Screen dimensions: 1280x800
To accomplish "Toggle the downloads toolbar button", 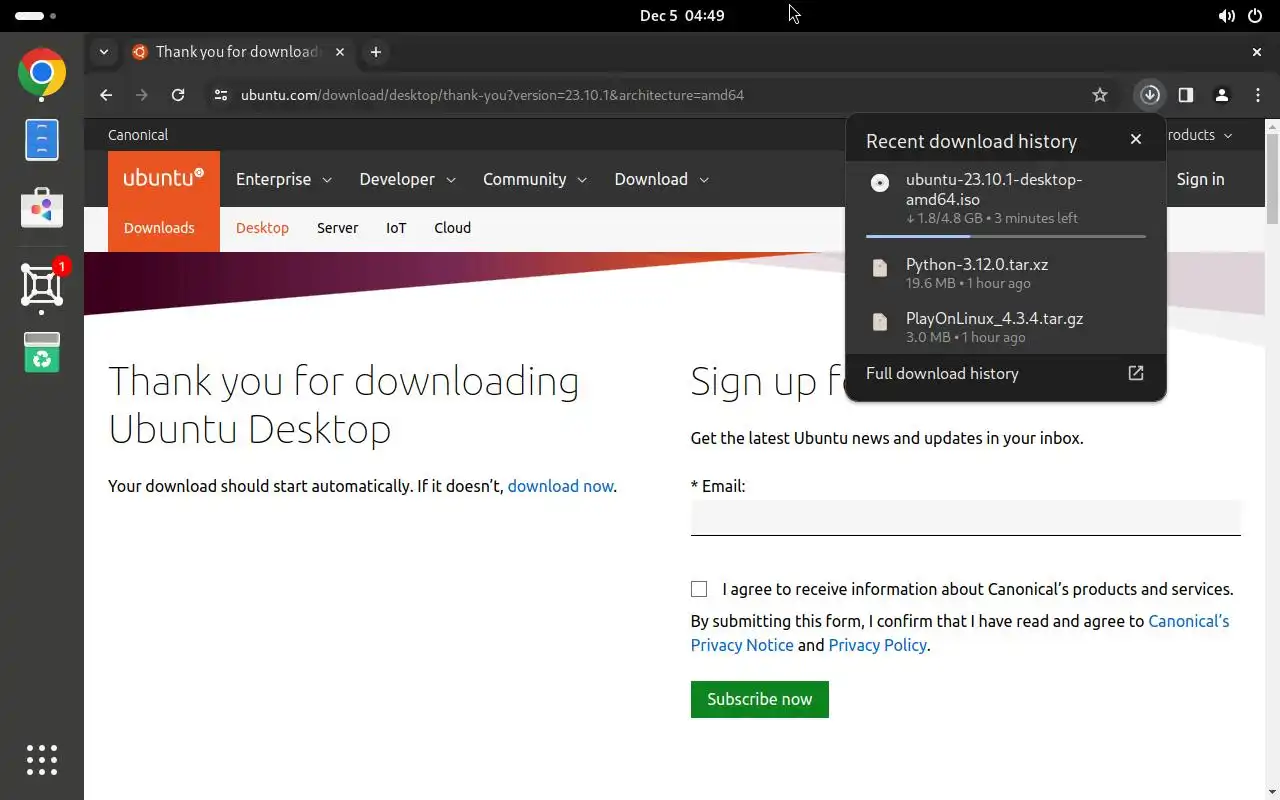I will point(1150,95).
